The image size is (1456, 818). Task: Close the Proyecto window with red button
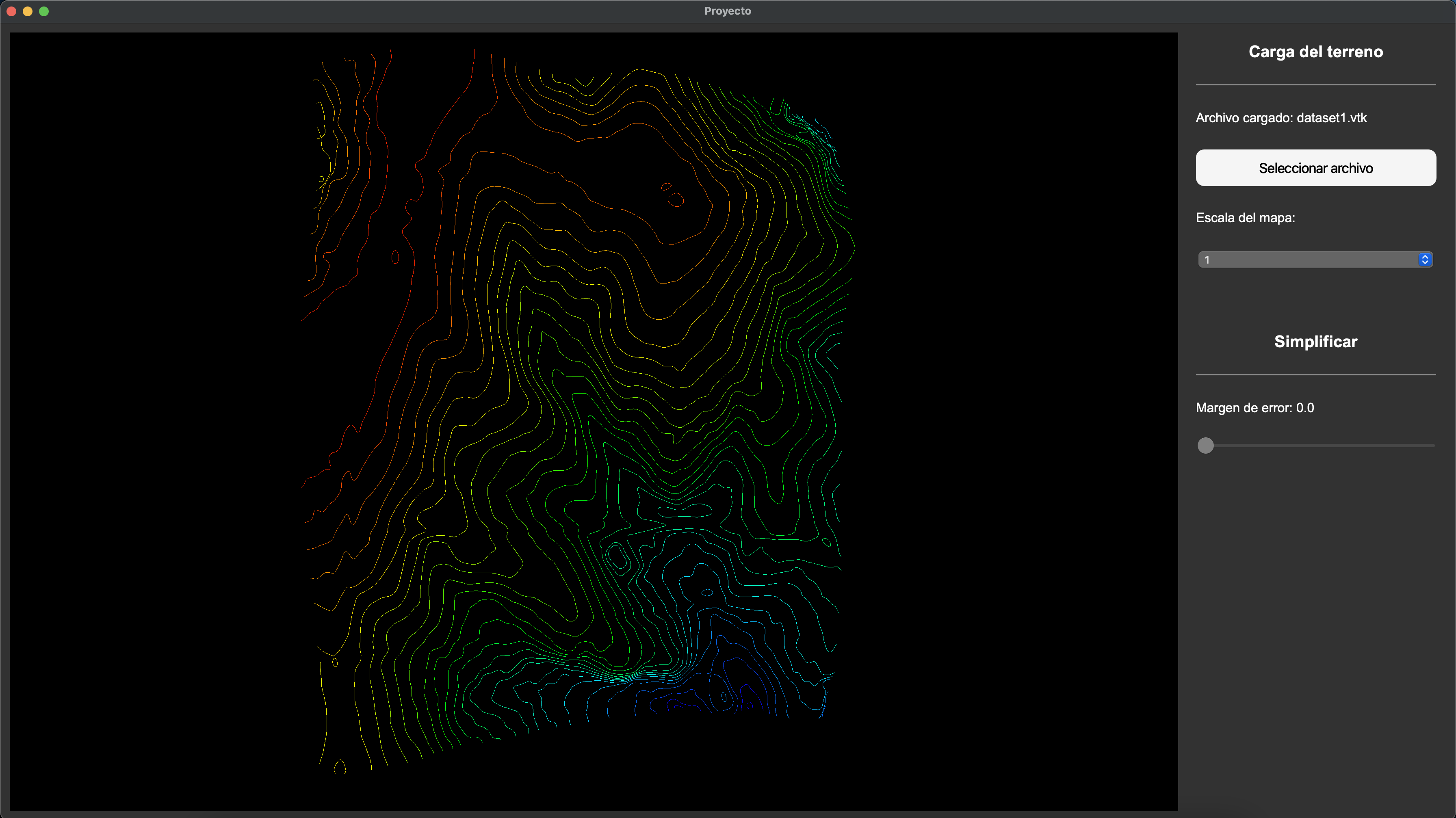[11, 11]
